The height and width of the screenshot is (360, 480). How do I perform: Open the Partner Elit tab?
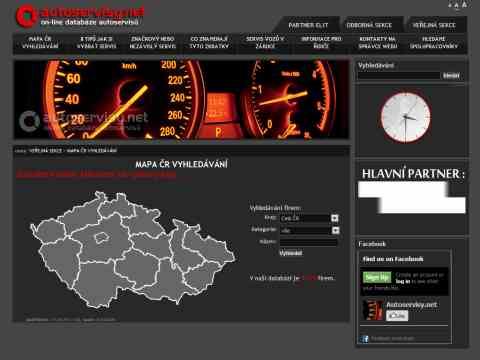pyautogui.click(x=308, y=25)
